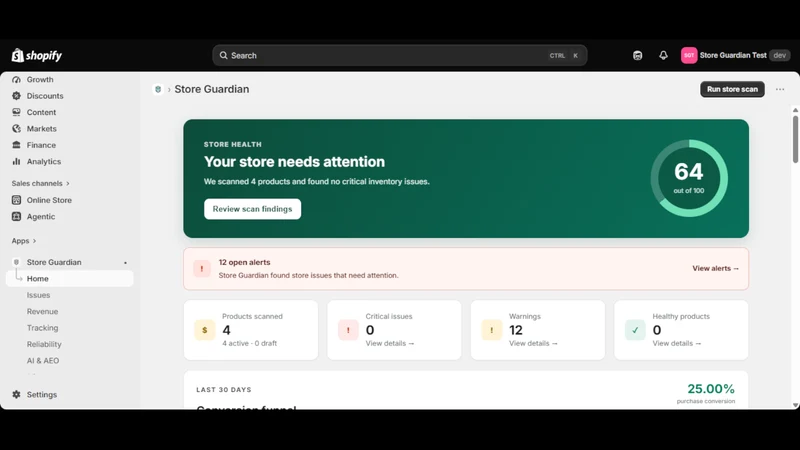Image resolution: width=800 pixels, height=450 pixels.
Task: Click the Discounts icon in sidebar
Action: tap(16, 96)
